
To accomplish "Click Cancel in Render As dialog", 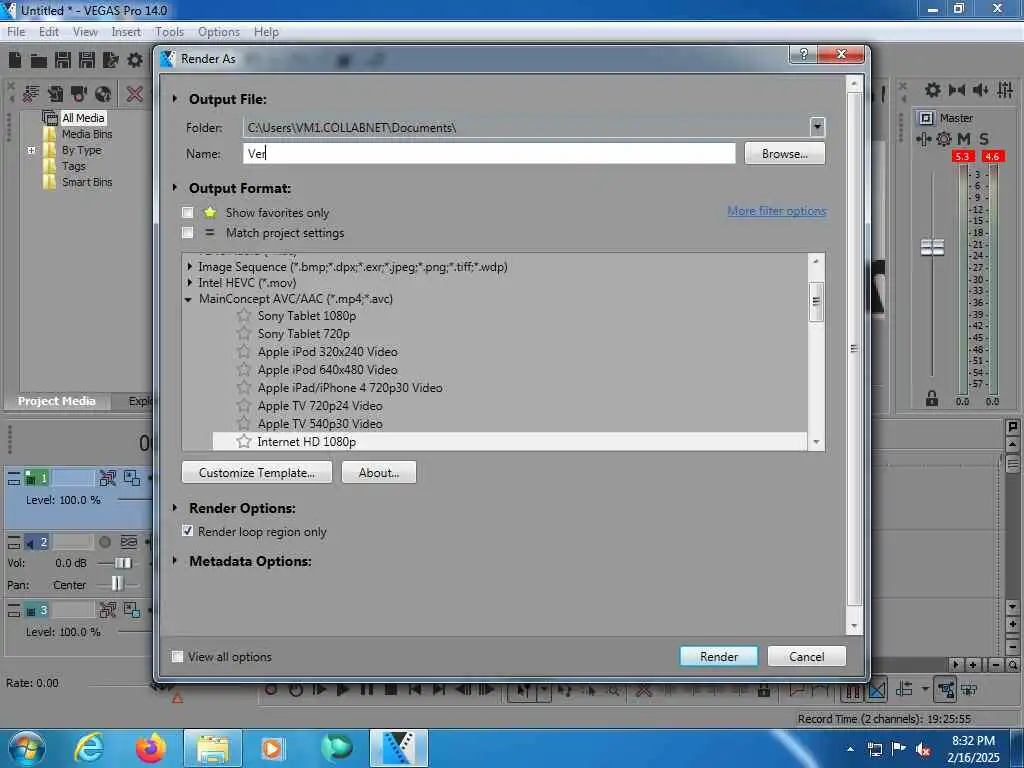I will point(807,656).
